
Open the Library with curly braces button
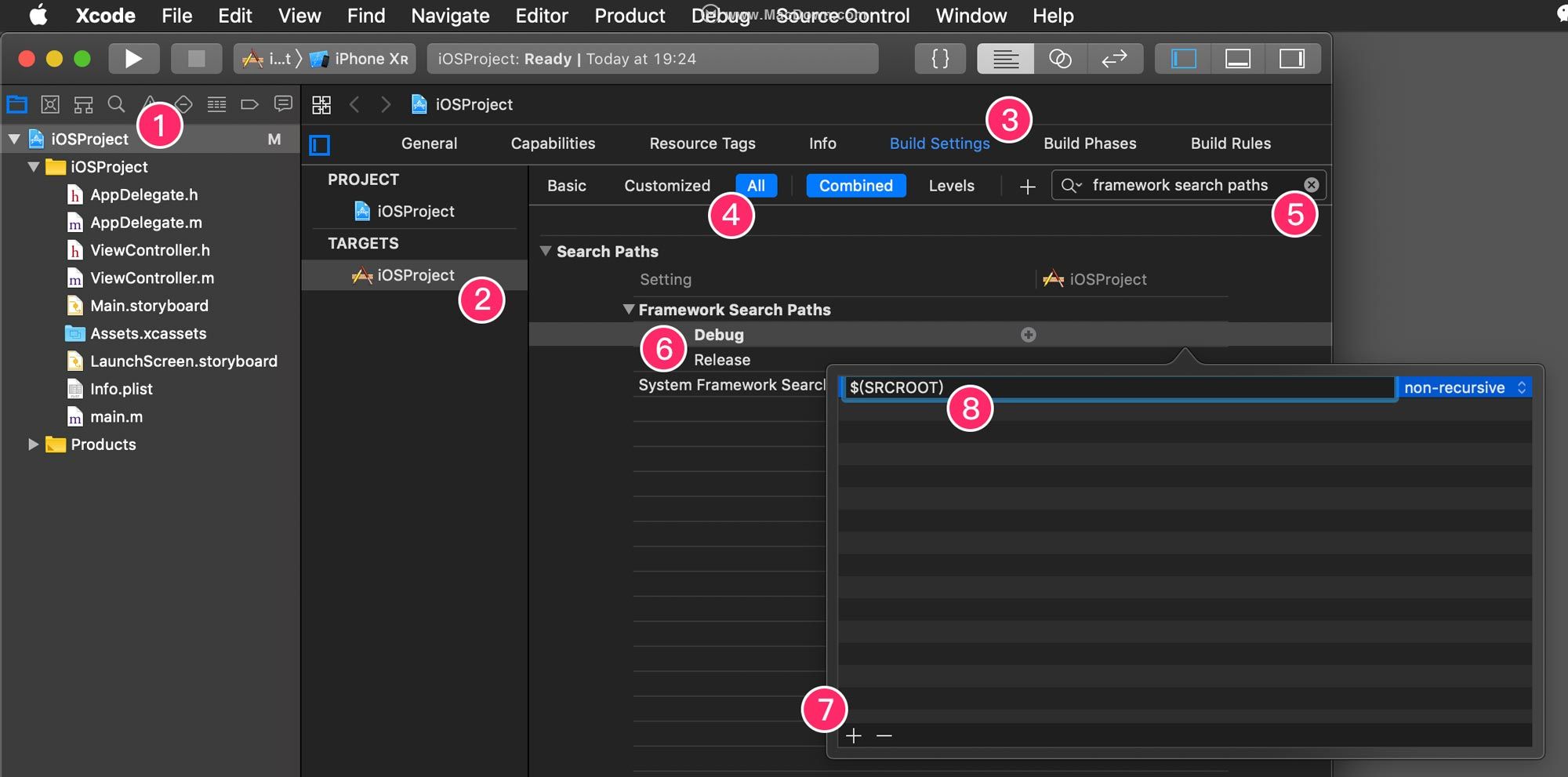(x=940, y=59)
